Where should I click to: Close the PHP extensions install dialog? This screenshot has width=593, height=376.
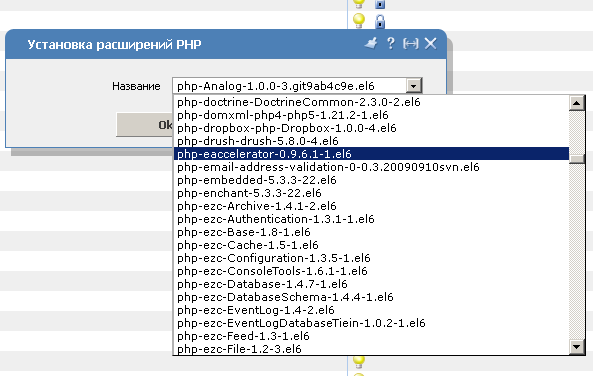430,44
